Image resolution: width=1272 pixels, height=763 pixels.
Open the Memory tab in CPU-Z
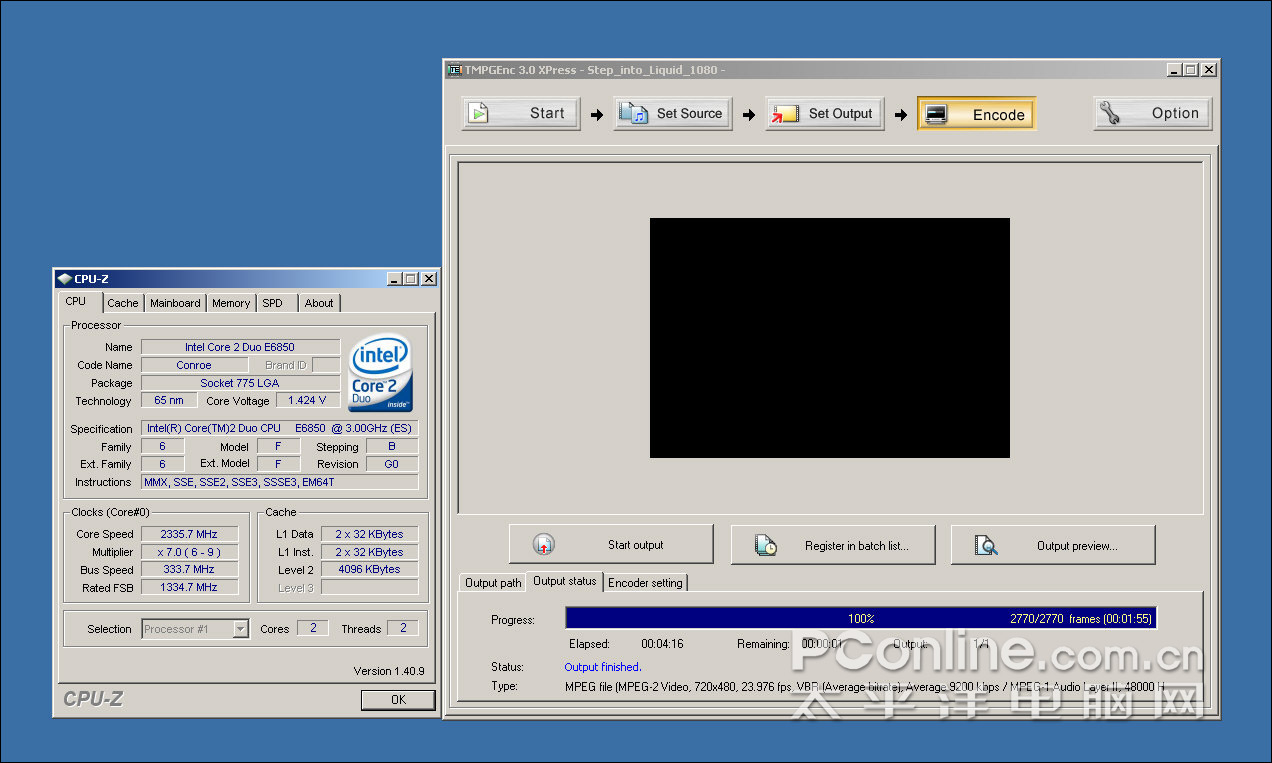pos(231,303)
